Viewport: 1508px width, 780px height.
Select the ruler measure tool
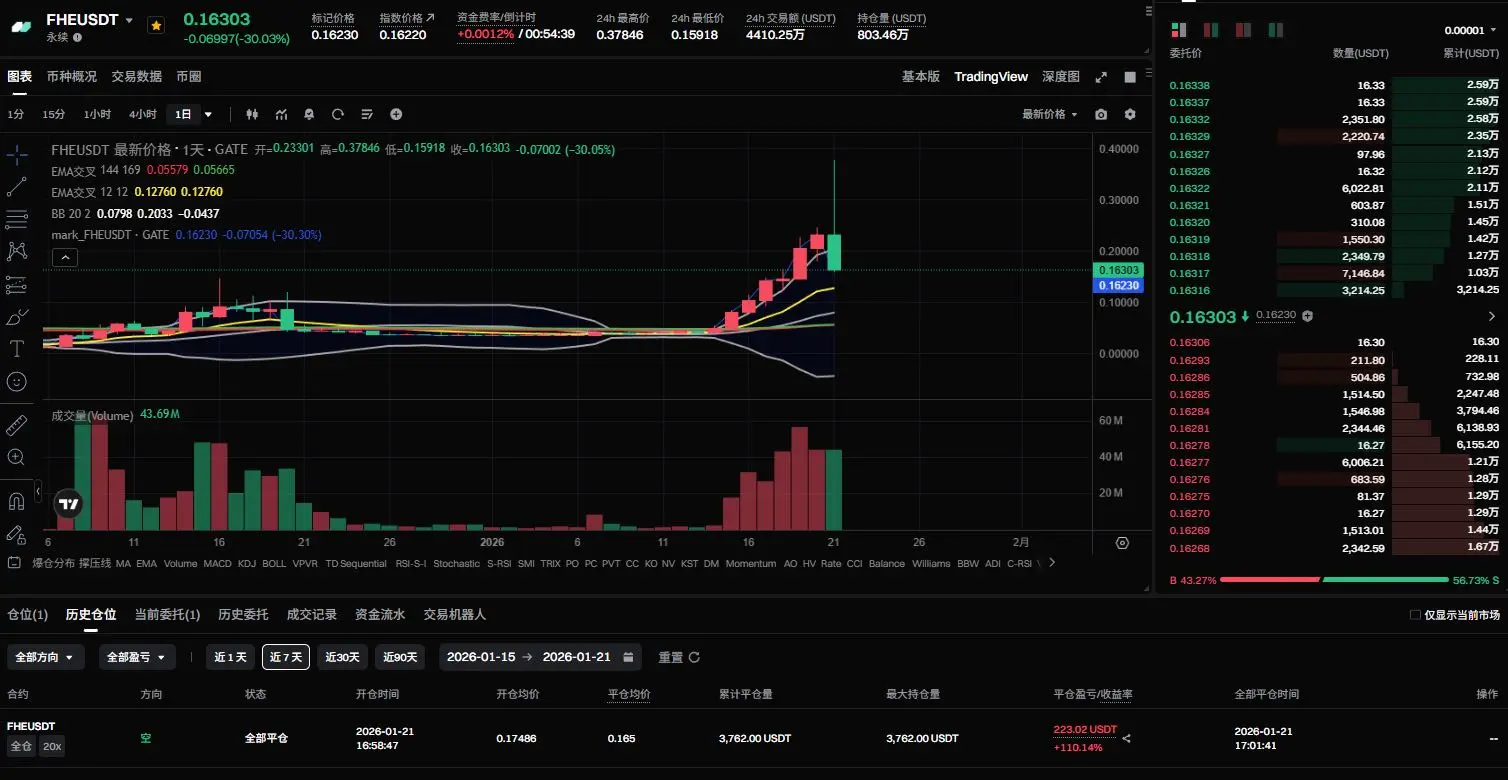17,425
